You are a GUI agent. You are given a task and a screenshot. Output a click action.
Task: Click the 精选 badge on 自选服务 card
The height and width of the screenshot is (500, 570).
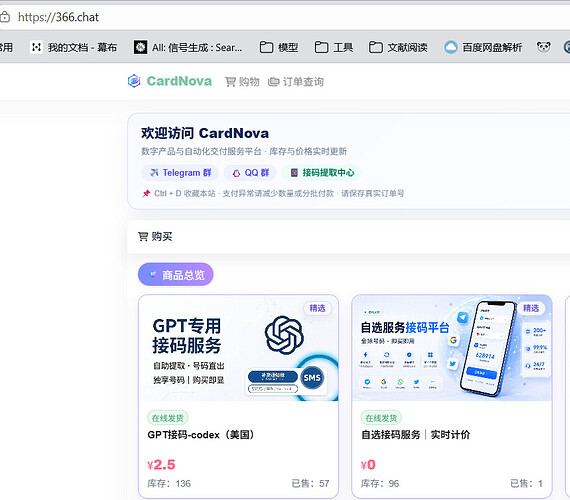531,308
